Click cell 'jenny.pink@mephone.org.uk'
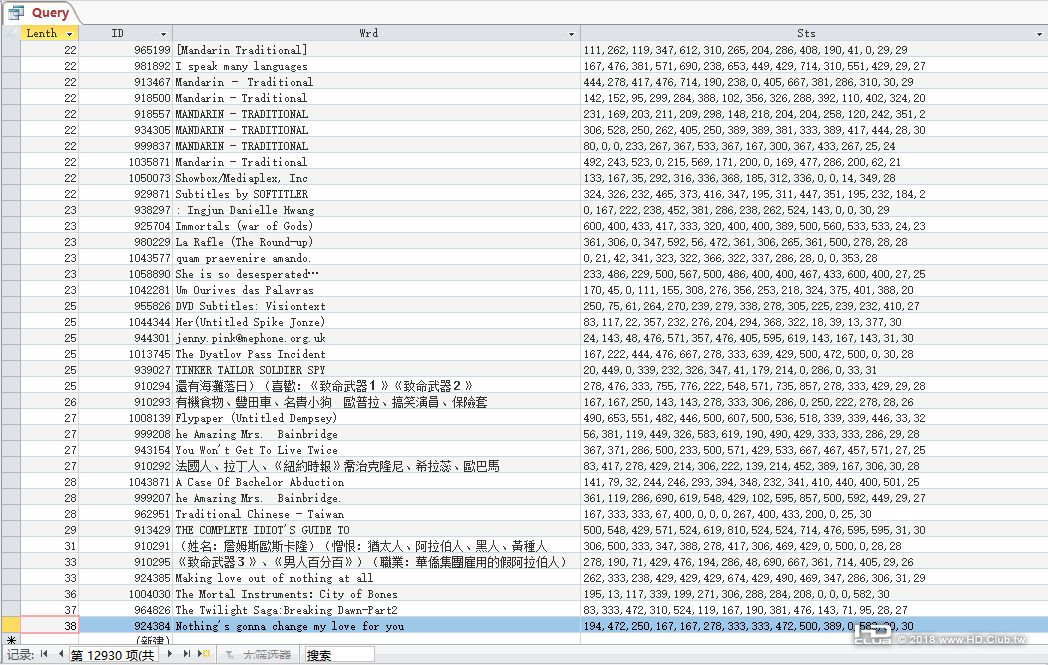Screen dimensions: 1048x665 (376, 338)
